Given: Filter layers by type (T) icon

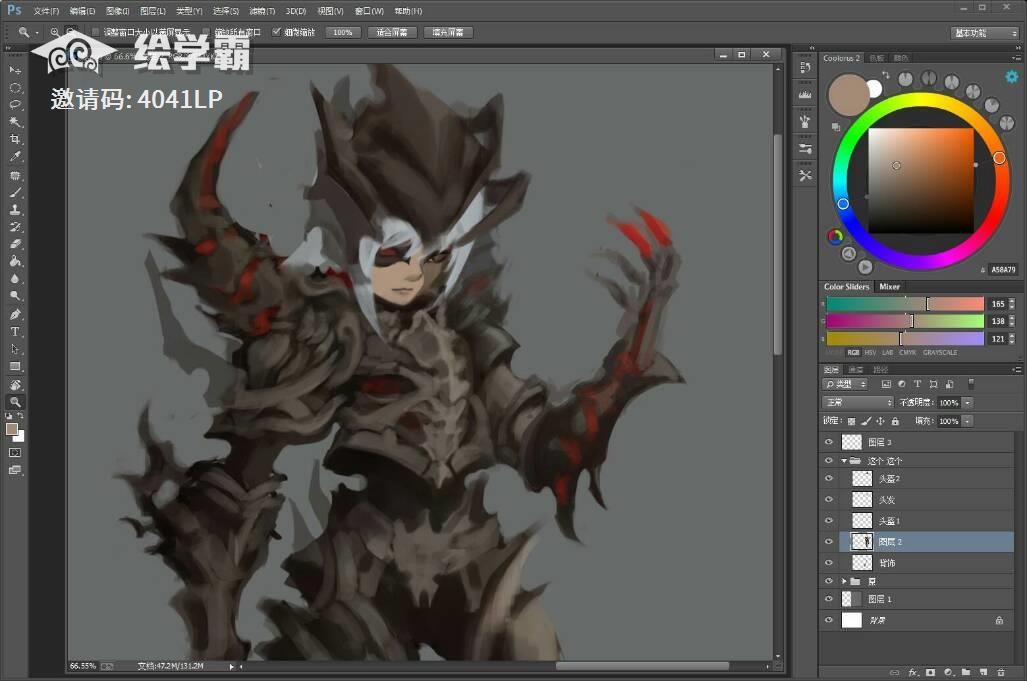Looking at the screenshot, I should (917, 384).
